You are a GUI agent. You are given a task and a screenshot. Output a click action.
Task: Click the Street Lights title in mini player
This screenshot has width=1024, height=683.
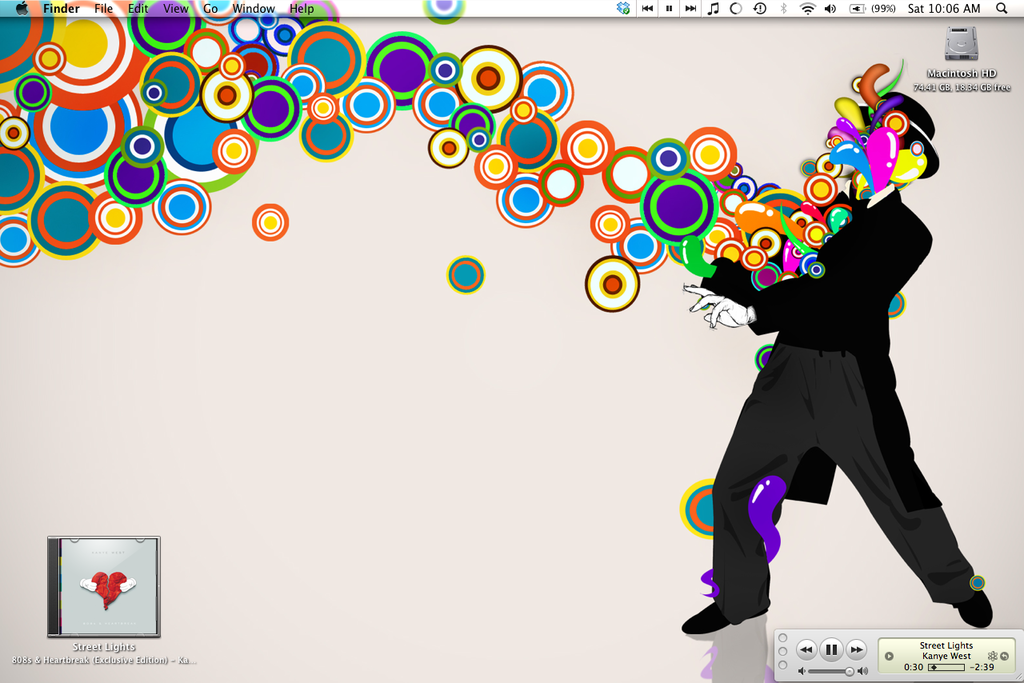click(x=946, y=646)
